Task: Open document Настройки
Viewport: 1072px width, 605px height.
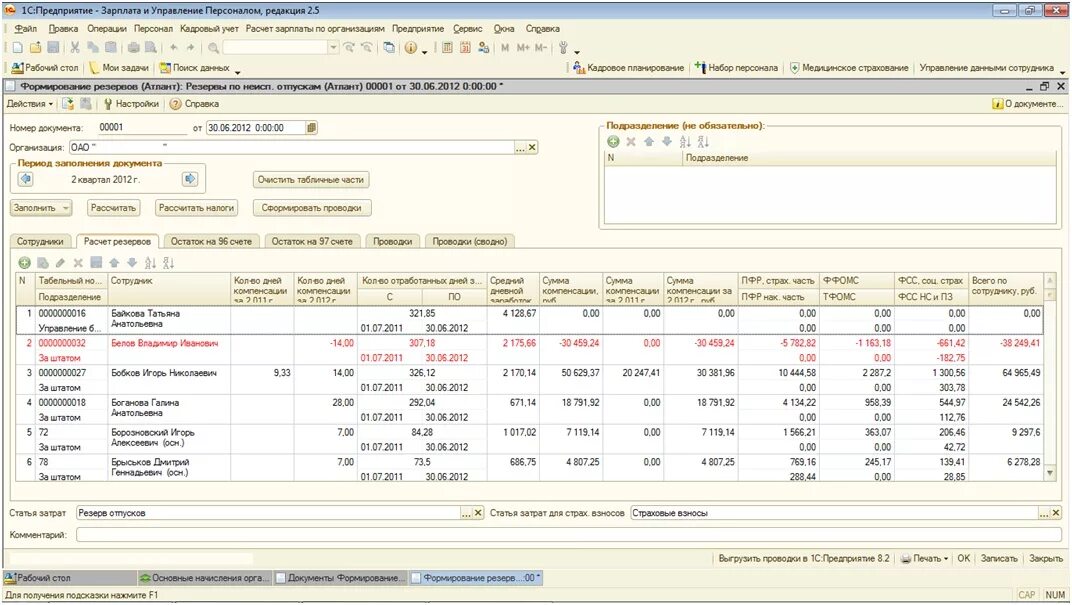Action: [131, 104]
